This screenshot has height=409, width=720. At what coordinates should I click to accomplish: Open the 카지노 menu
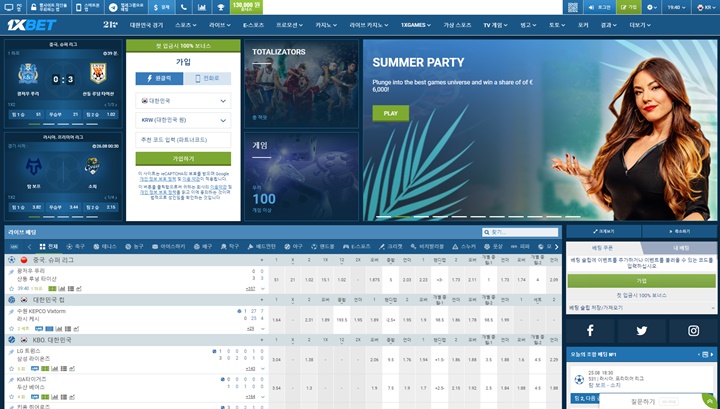click(x=326, y=25)
